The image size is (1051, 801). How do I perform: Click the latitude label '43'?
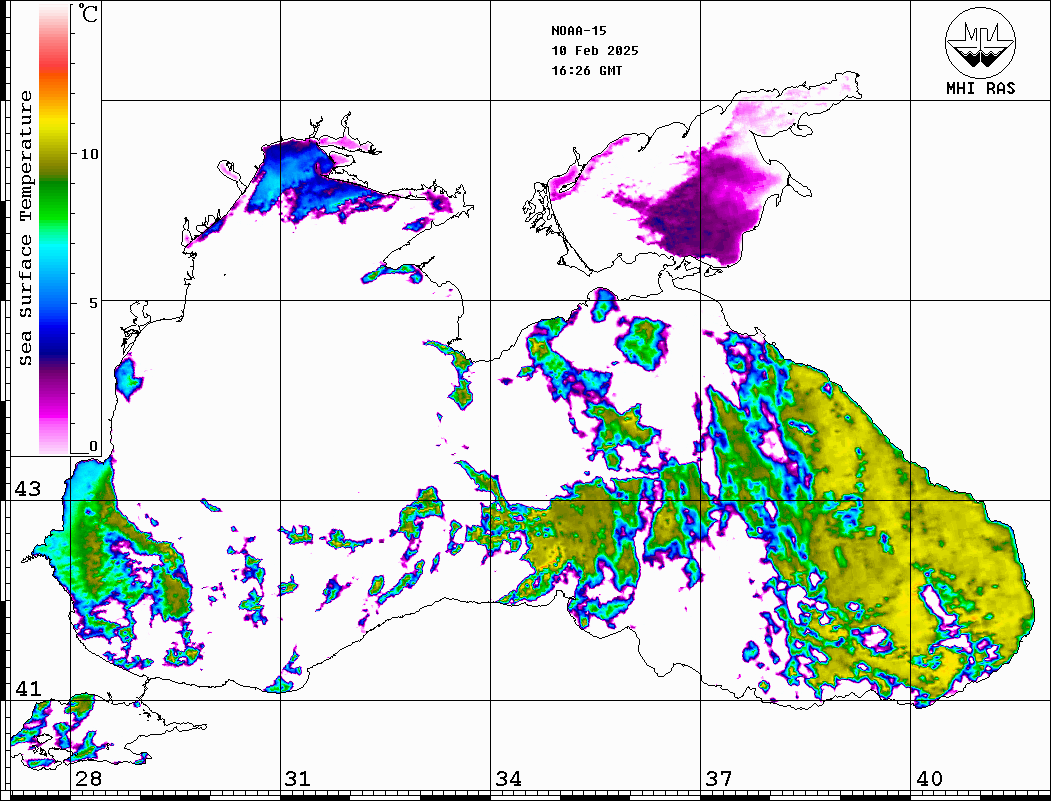pos(28,489)
